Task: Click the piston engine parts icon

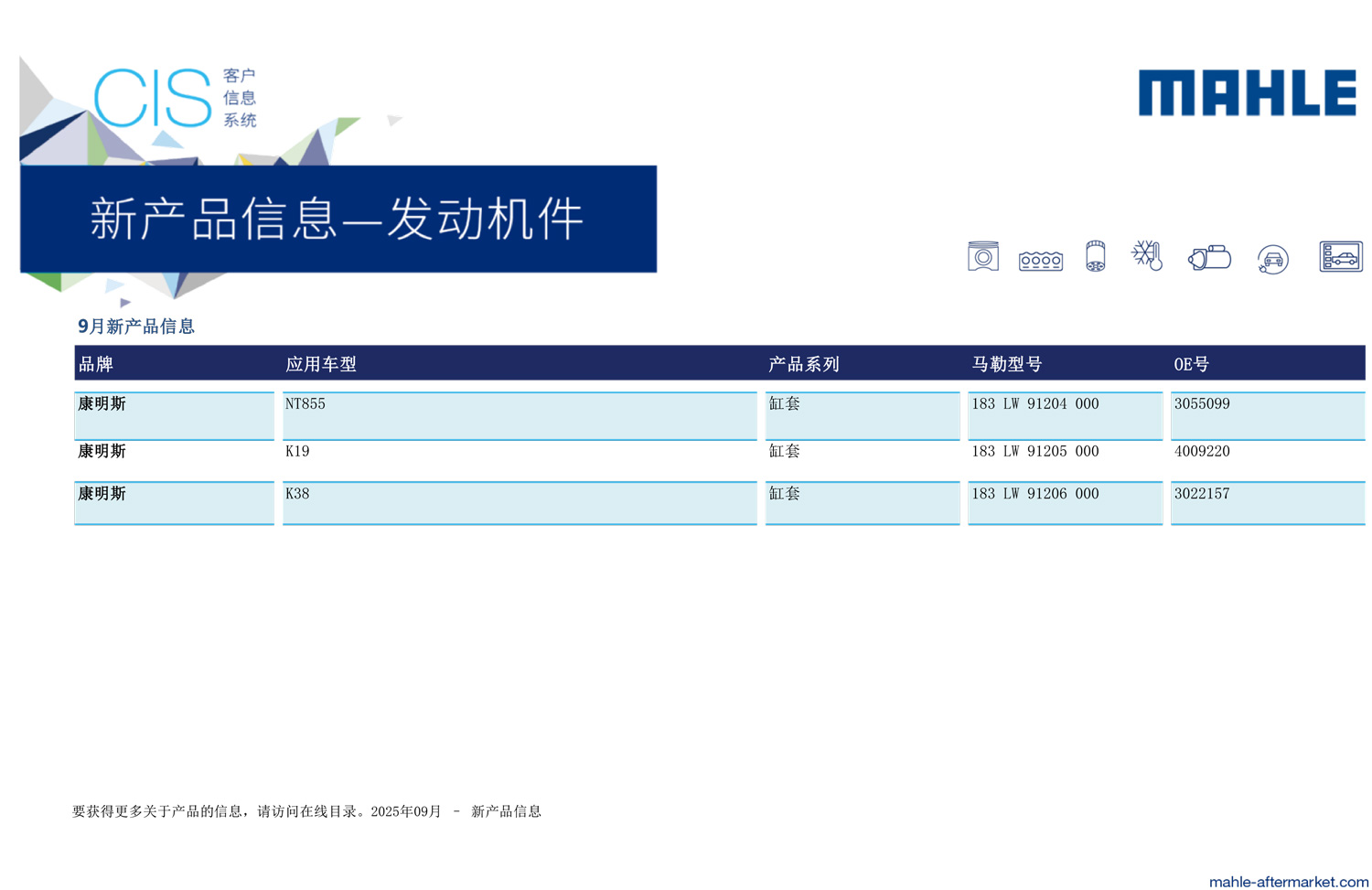Action: 982,257
